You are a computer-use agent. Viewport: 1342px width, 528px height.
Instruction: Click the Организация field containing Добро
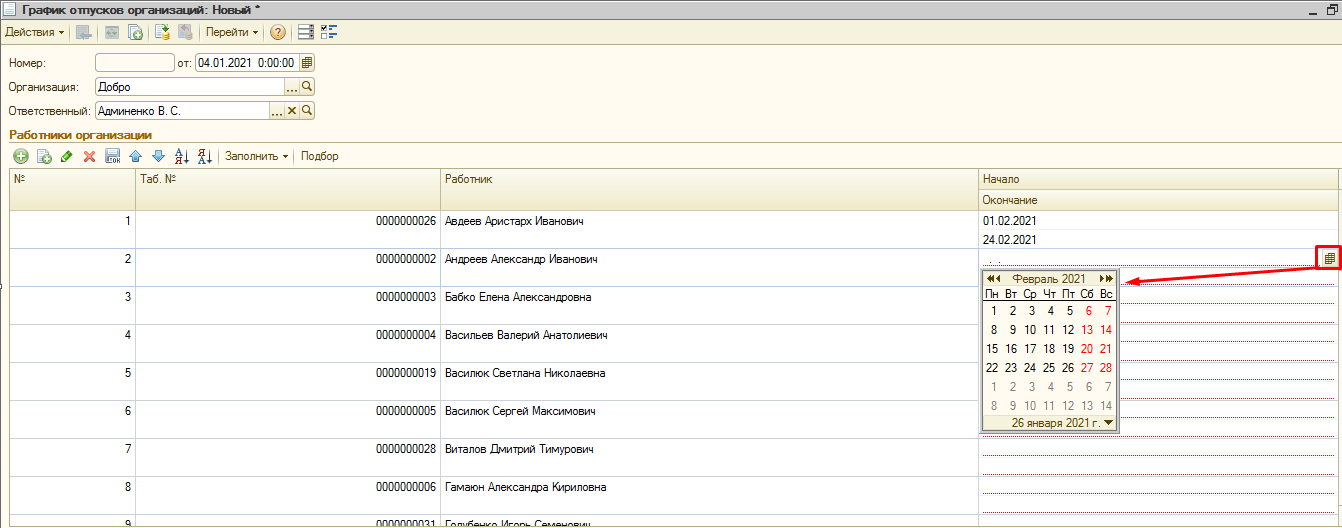point(190,87)
